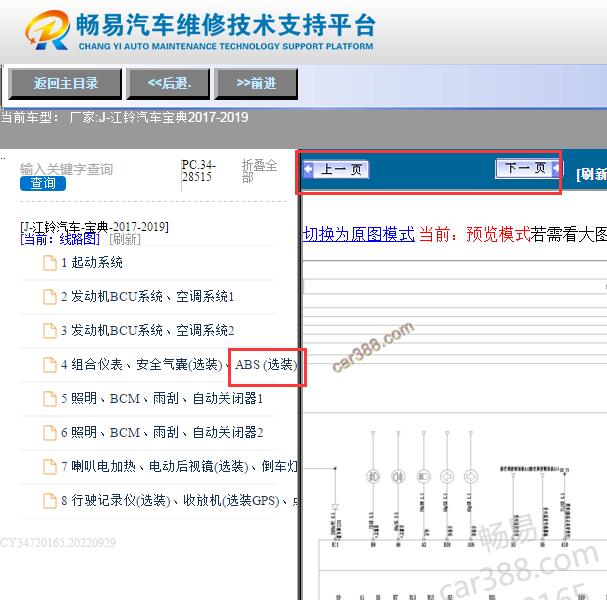Click the 当前：预览模式 status text

[x=474, y=234]
